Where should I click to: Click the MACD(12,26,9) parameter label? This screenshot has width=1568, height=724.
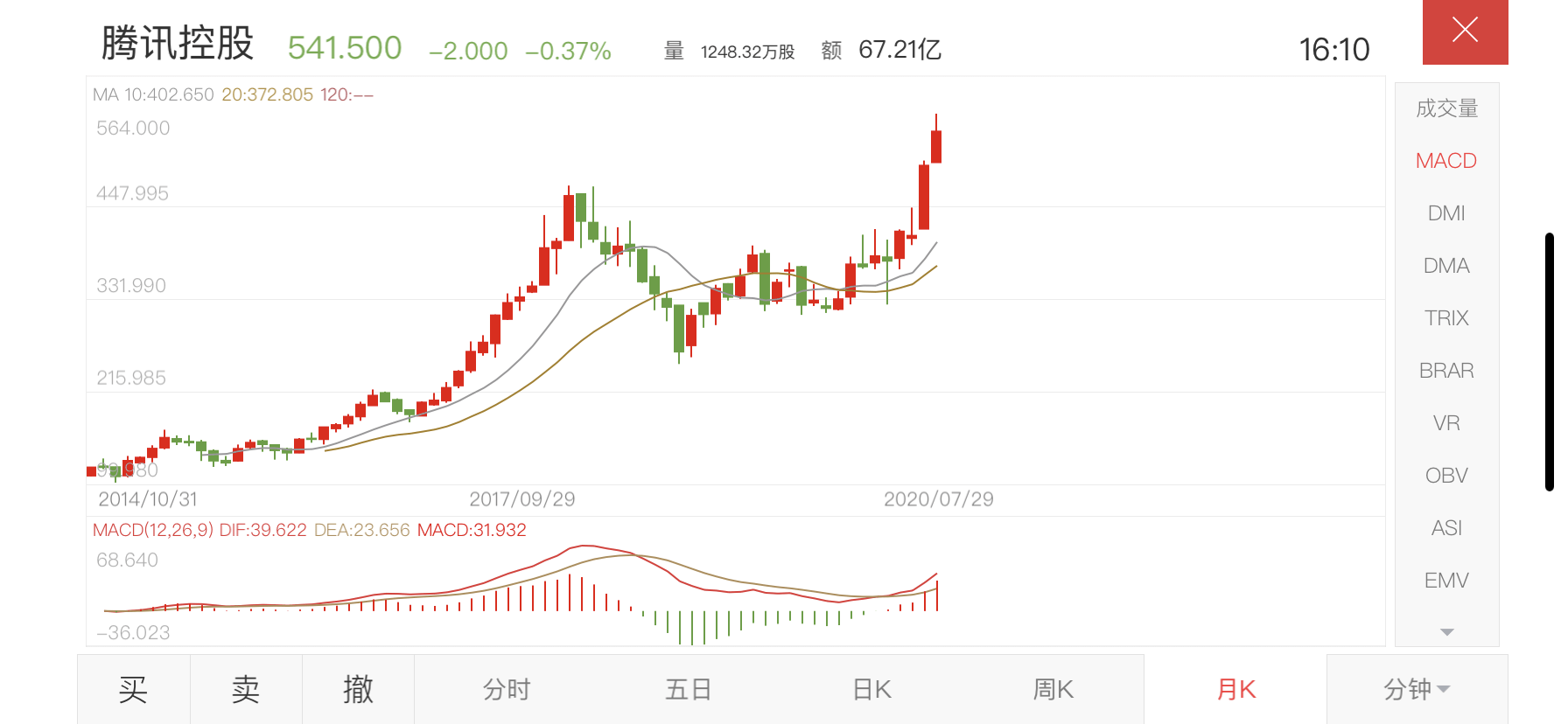(153, 530)
